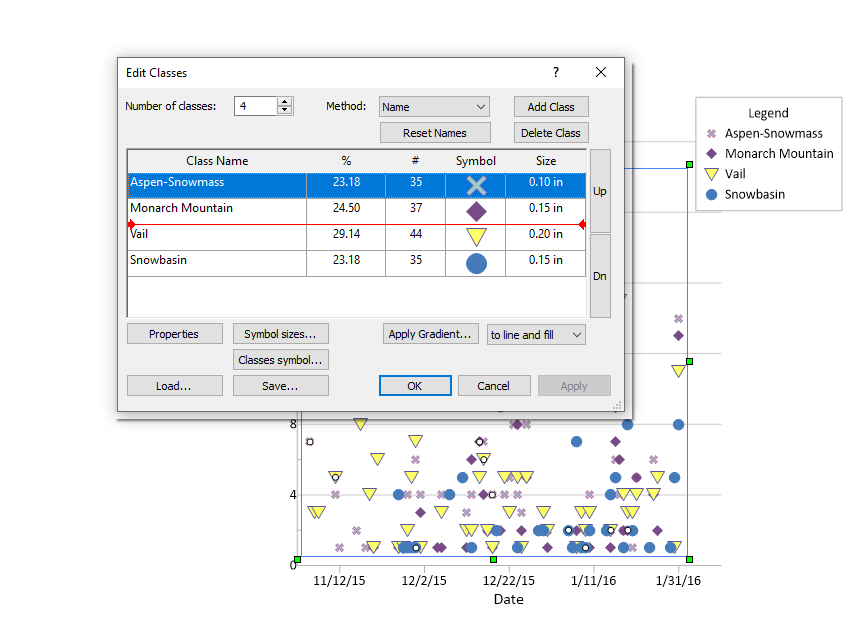Click the Delete Class button
Viewport: 867px width, 620px height.
[x=551, y=131]
